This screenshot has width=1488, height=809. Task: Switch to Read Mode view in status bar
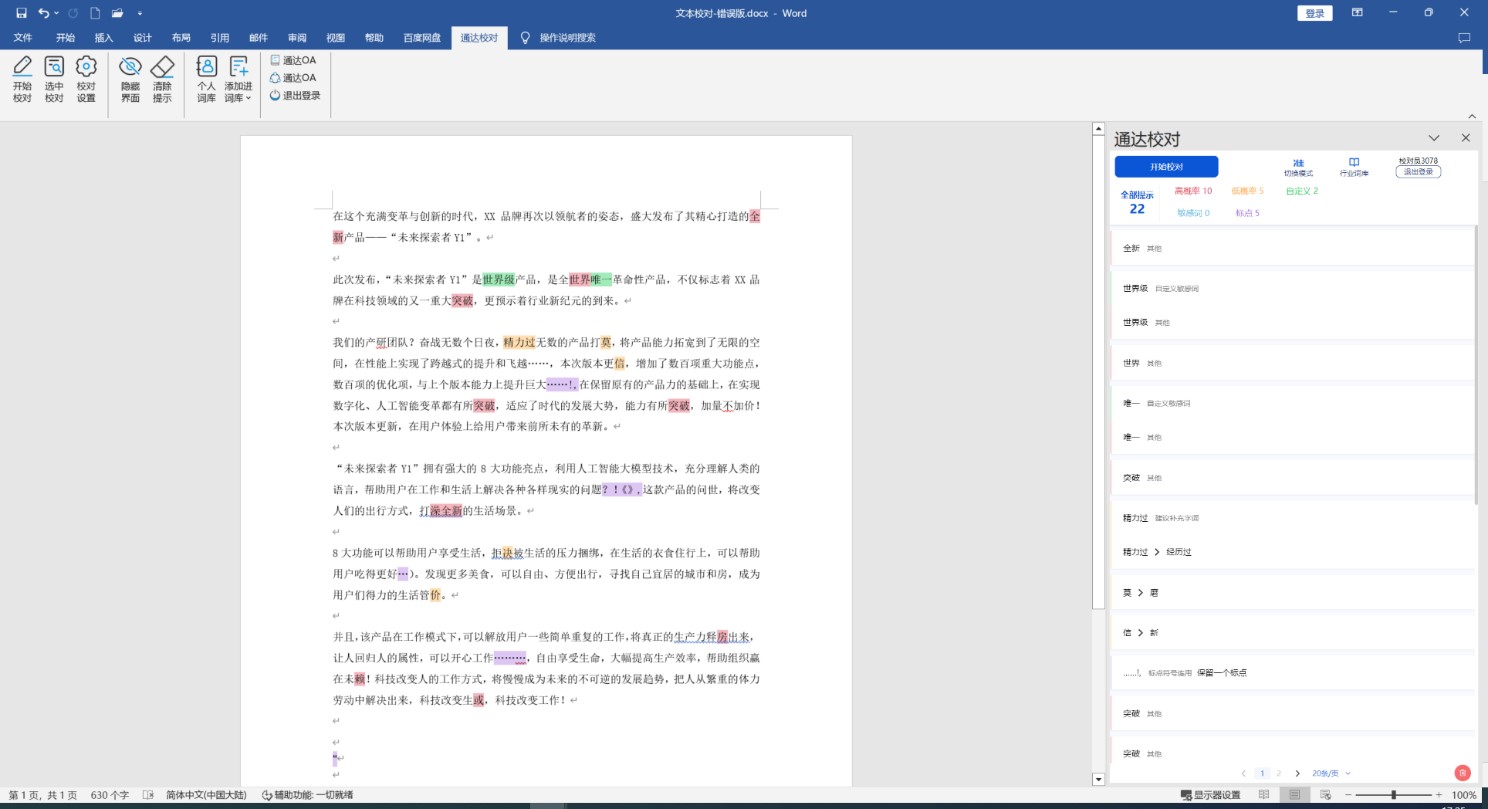(1264, 795)
